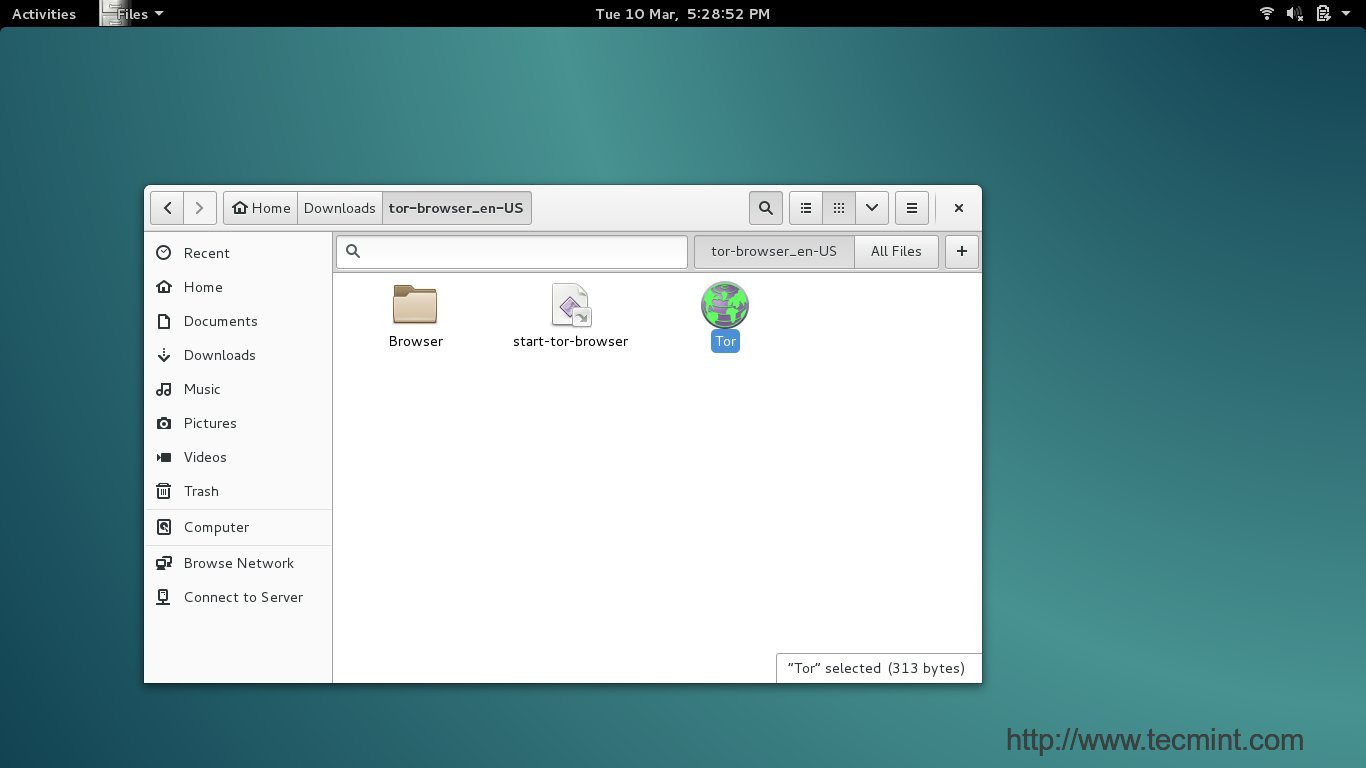Click the search text input field

point(520,252)
